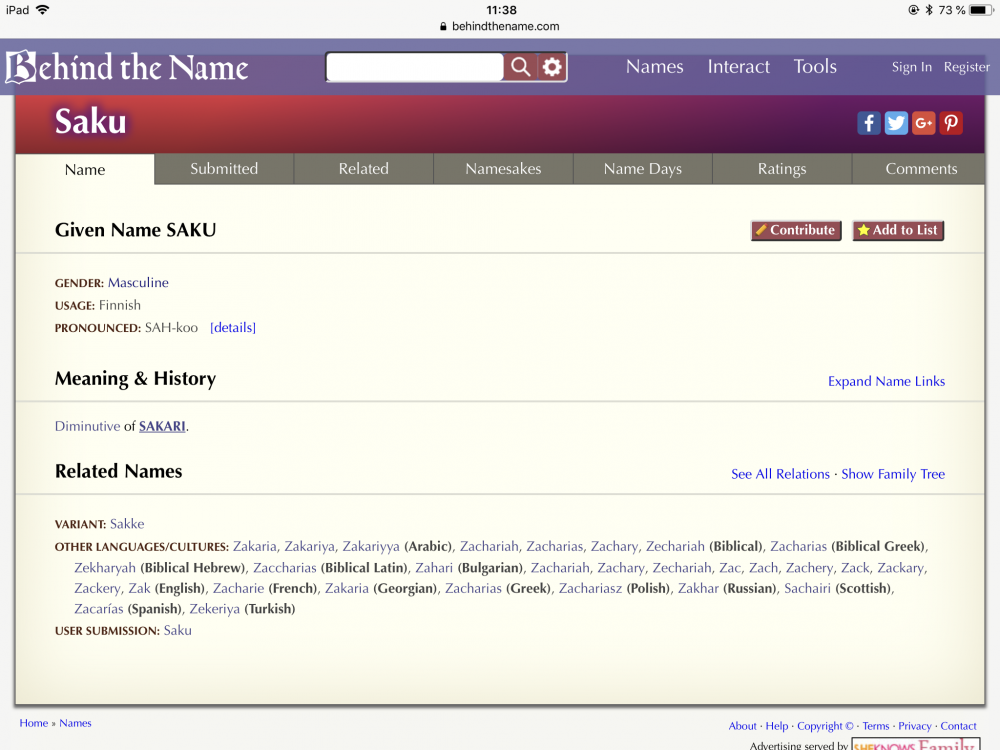Share the page on Twitter
The height and width of the screenshot is (750, 1000).
896,122
